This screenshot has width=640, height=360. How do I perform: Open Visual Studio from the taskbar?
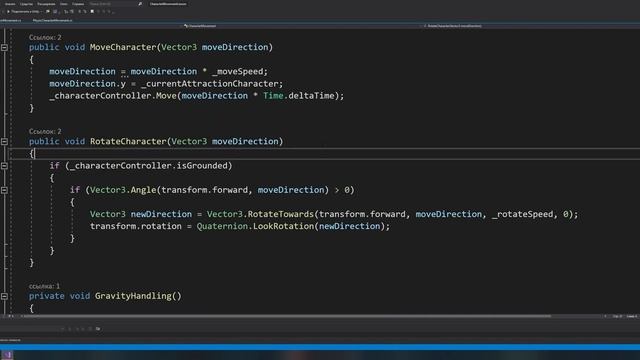[7, 355]
